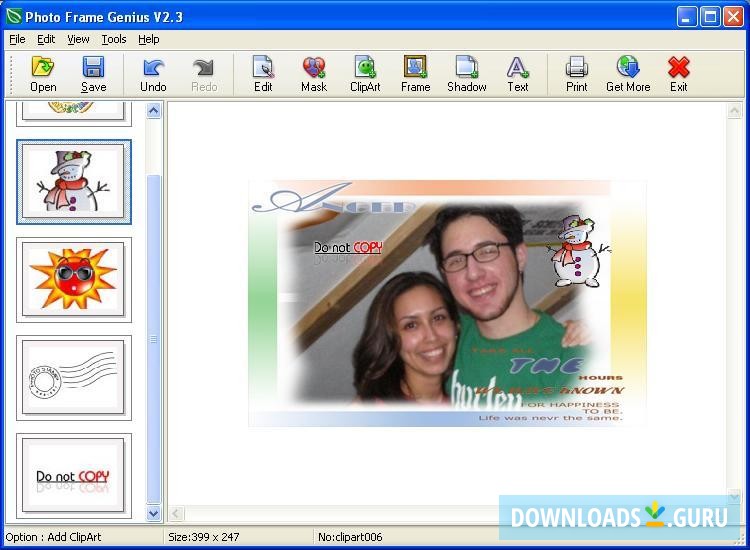750x550 pixels.
Task: Click the clipart list scrollbar thumb
Action: tap(154, 340)
